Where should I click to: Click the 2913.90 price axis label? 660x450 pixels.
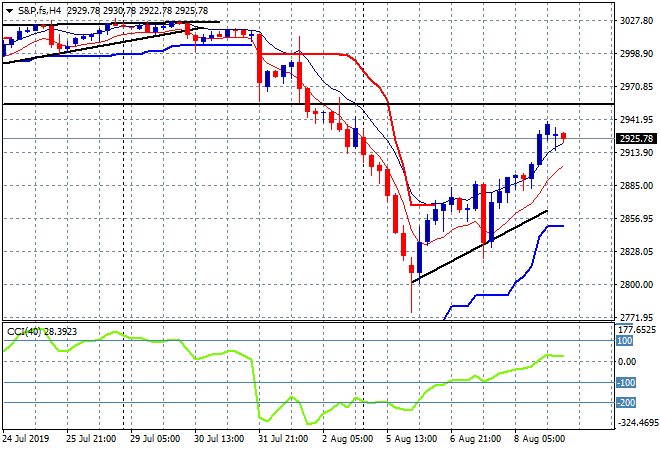636,152
